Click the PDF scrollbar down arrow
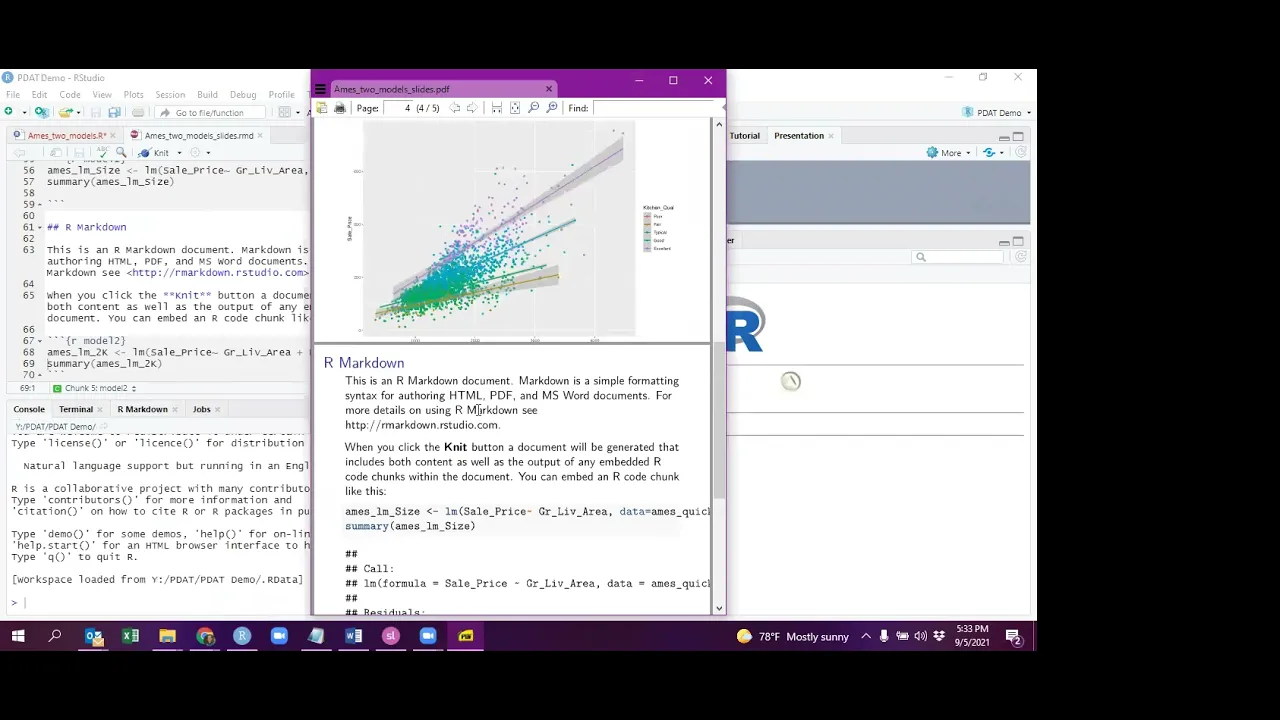The image size is (1280, 720). (718, 607)
